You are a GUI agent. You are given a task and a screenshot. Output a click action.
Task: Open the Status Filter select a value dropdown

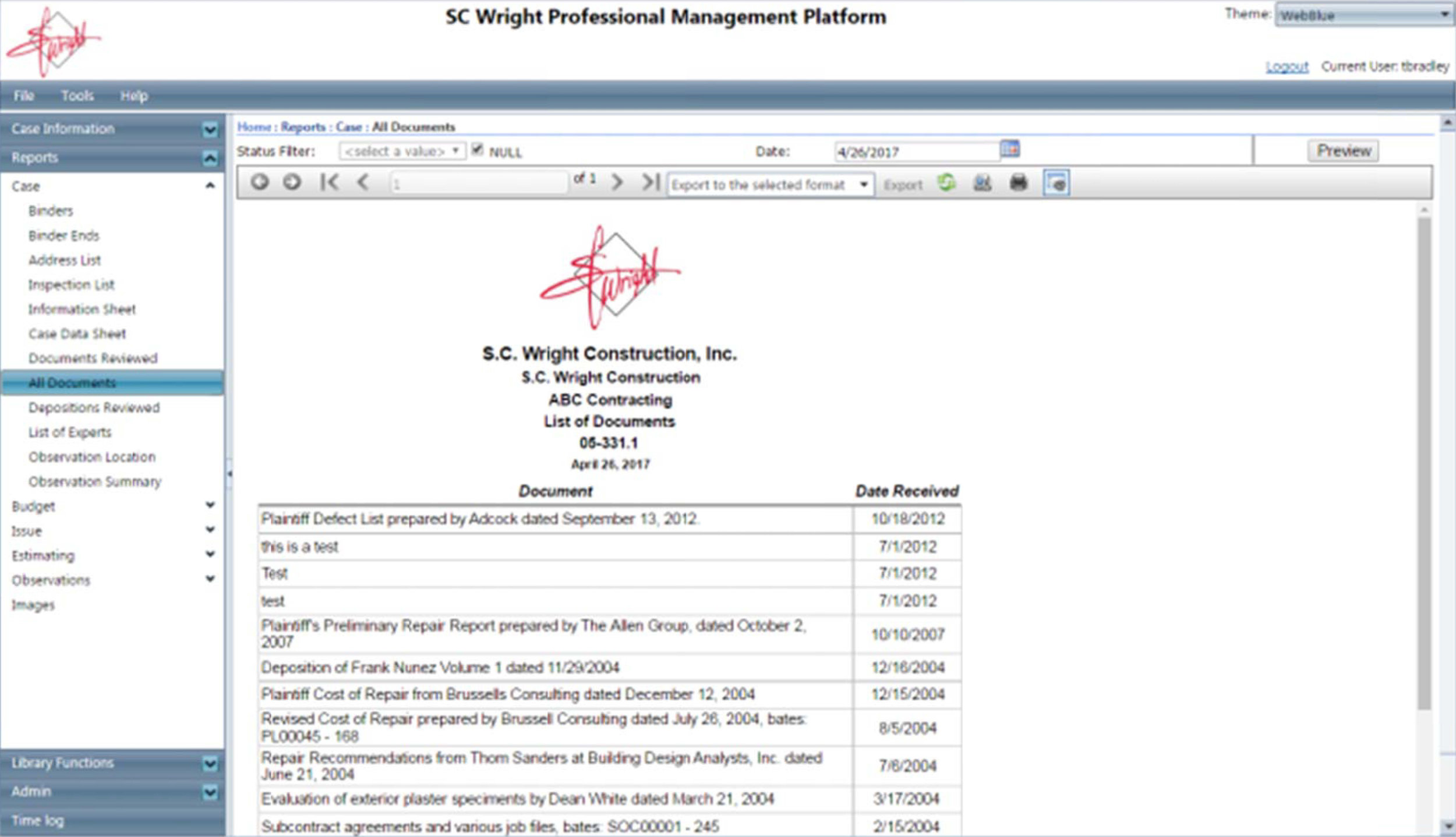click(402, 152)
